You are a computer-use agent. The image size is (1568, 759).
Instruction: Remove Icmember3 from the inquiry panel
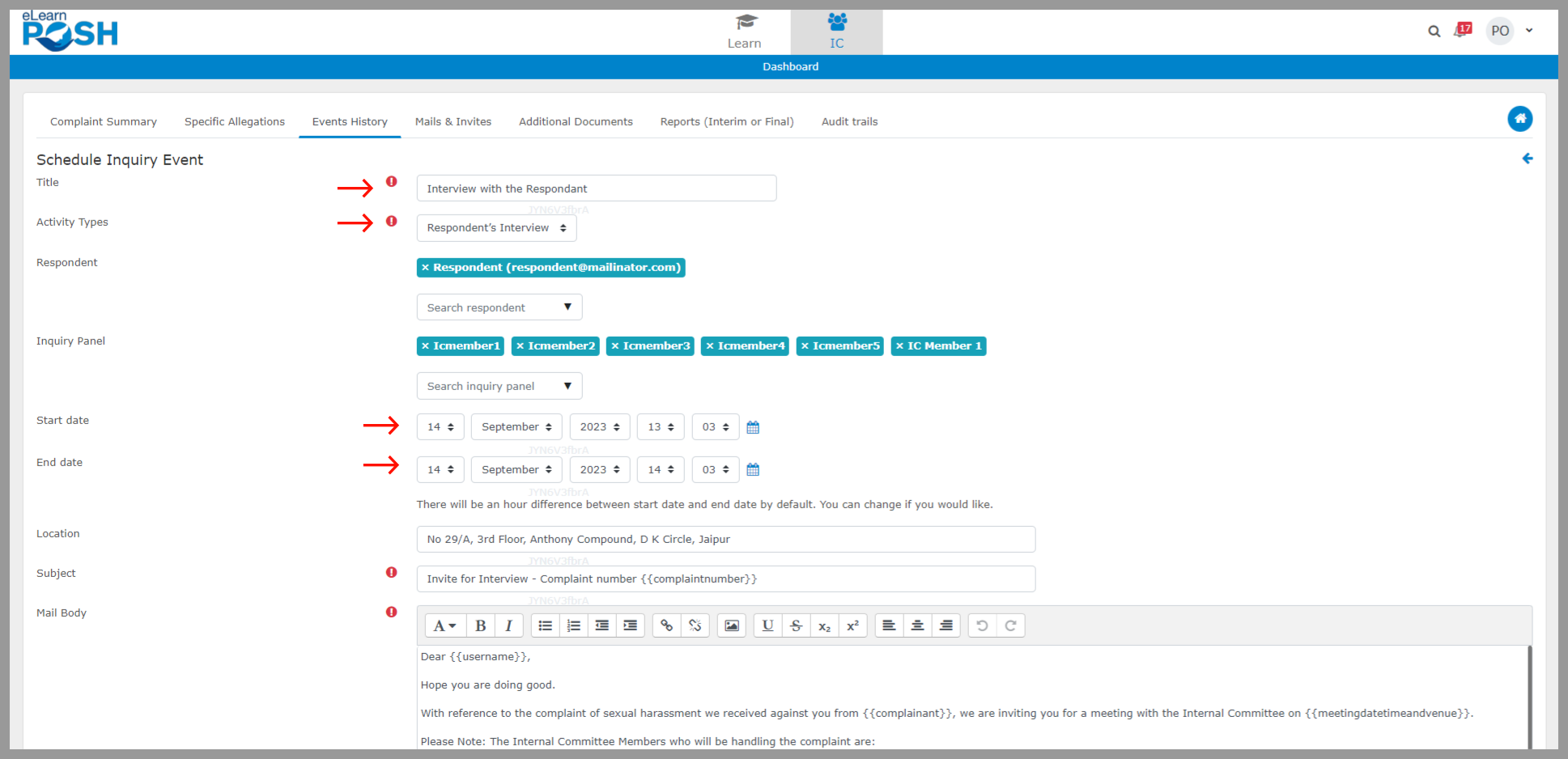coord(615,346)
